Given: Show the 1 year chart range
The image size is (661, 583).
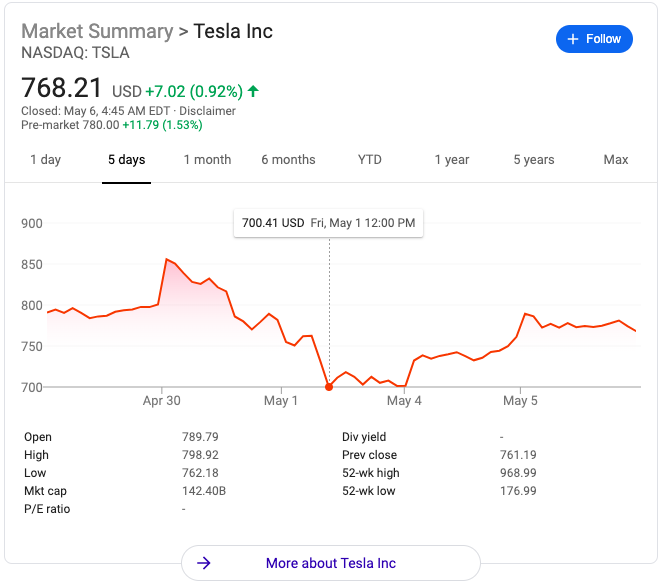Looking at the screenshot, I should (x=452, y=160).
